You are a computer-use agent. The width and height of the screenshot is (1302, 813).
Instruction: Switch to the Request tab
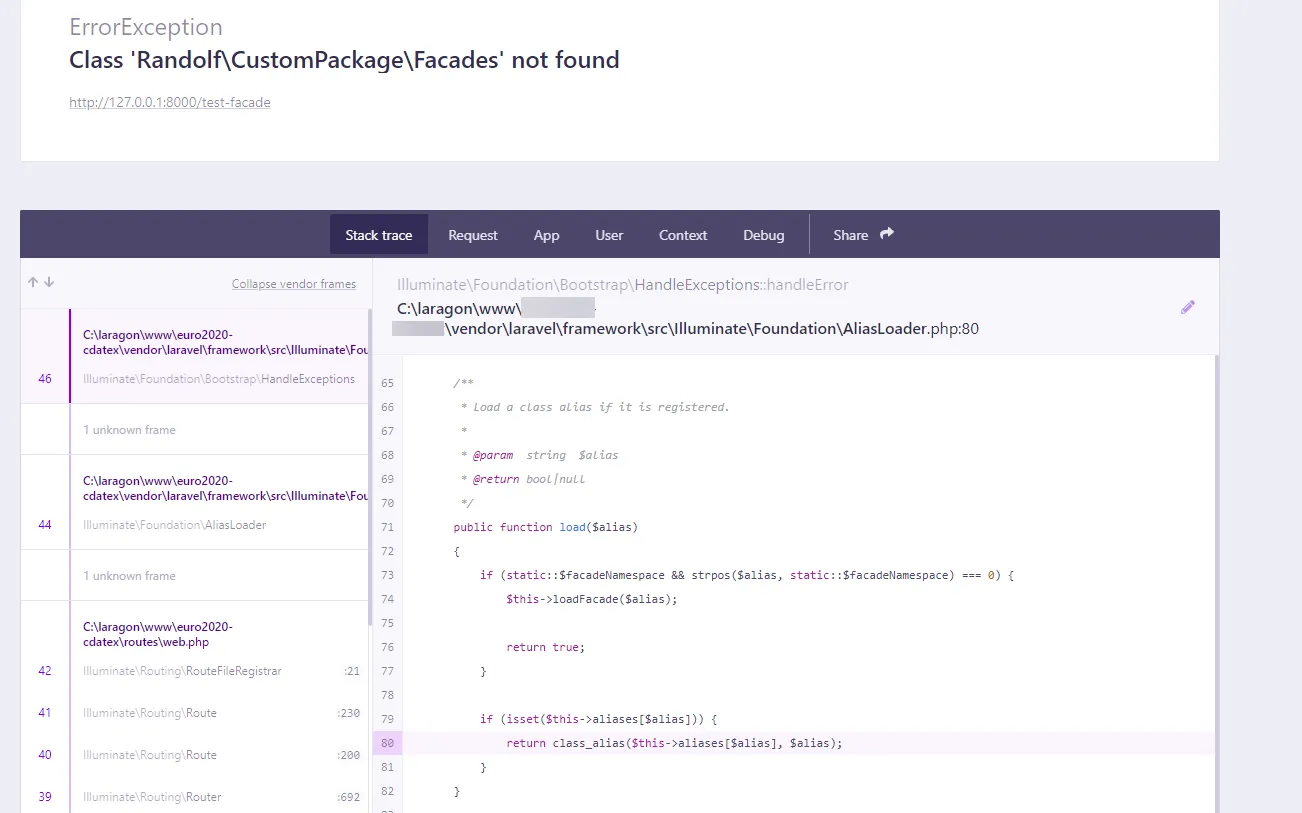(x=473, y=235)
